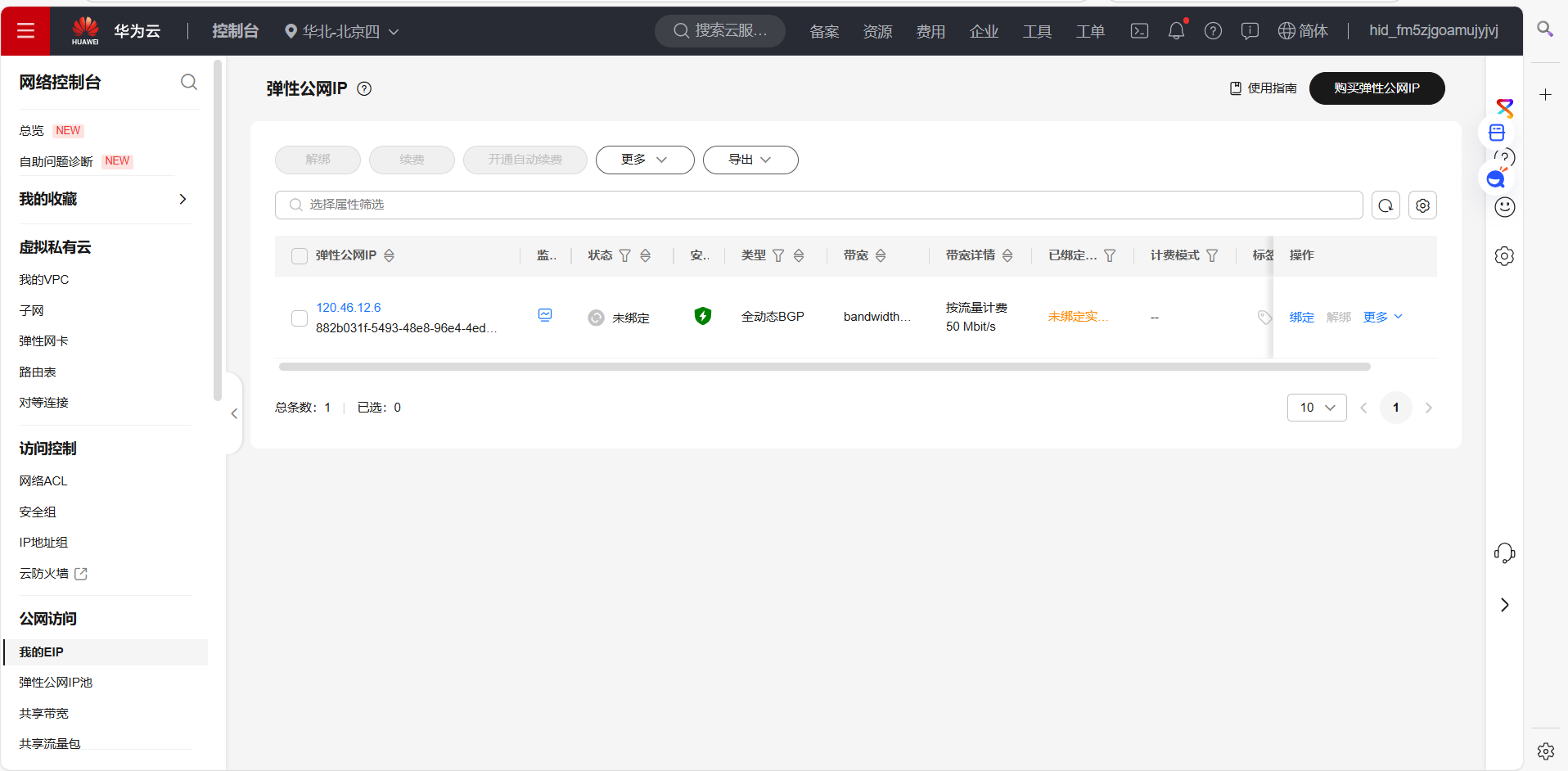Sort by 带宽 column

point(881,256)
